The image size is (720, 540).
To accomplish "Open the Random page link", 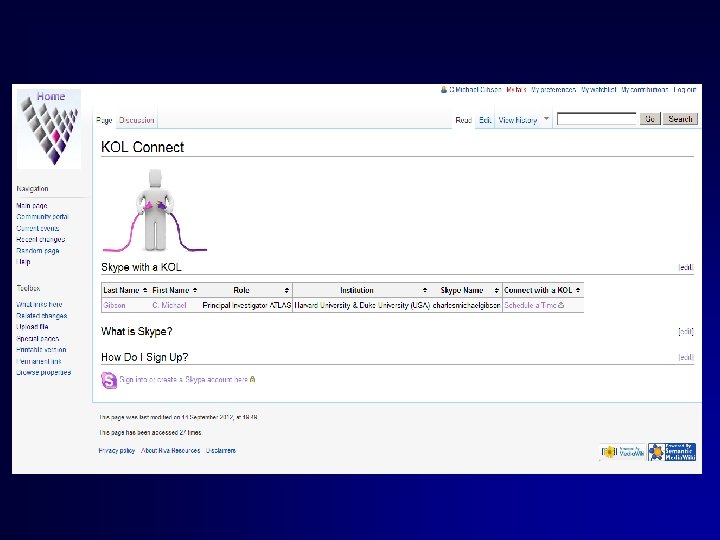I will coord(38,251).
